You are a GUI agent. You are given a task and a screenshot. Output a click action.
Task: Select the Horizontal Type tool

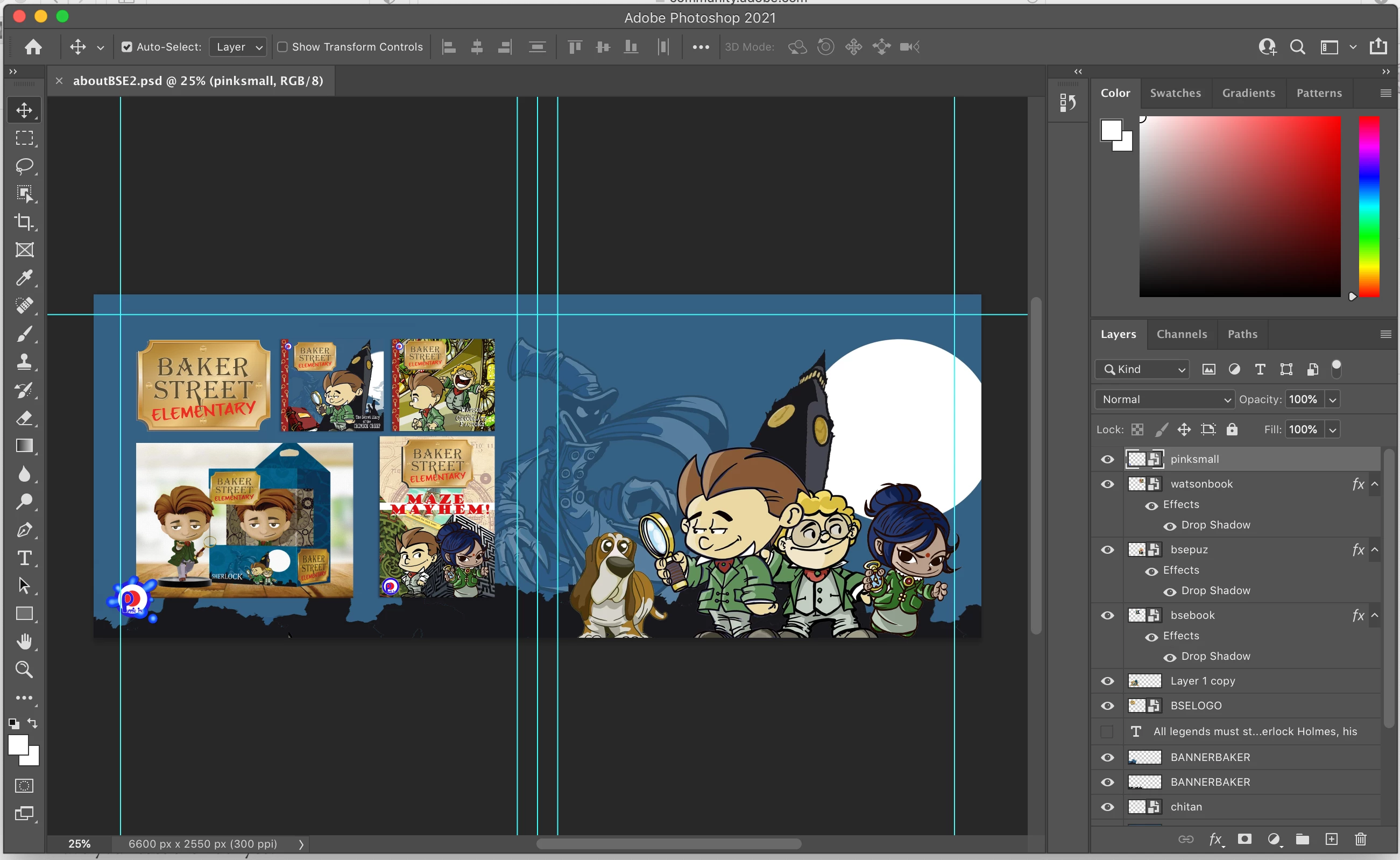click(24, 558)
